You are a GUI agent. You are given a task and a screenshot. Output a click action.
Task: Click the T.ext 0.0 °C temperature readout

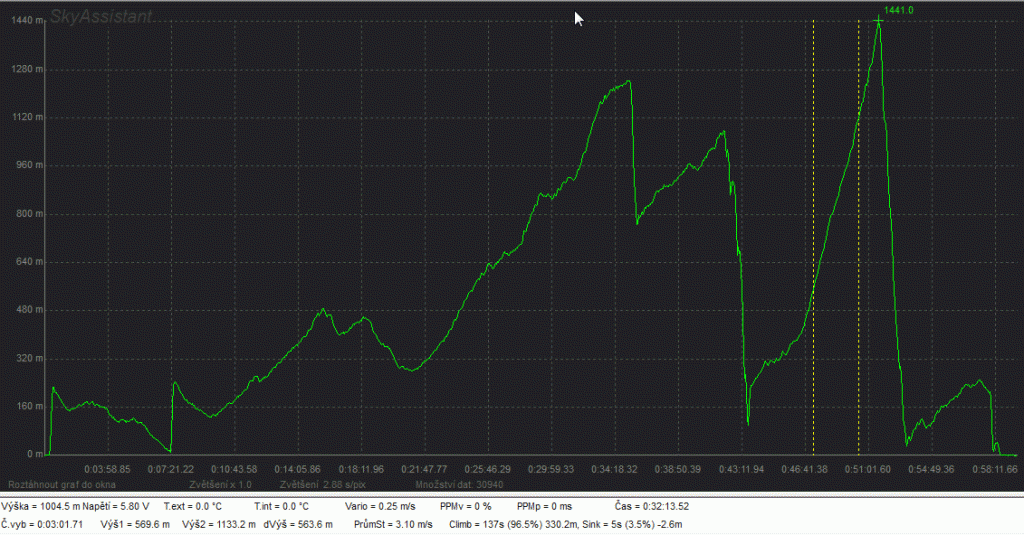pyautogui.click(x=193, y=506)
